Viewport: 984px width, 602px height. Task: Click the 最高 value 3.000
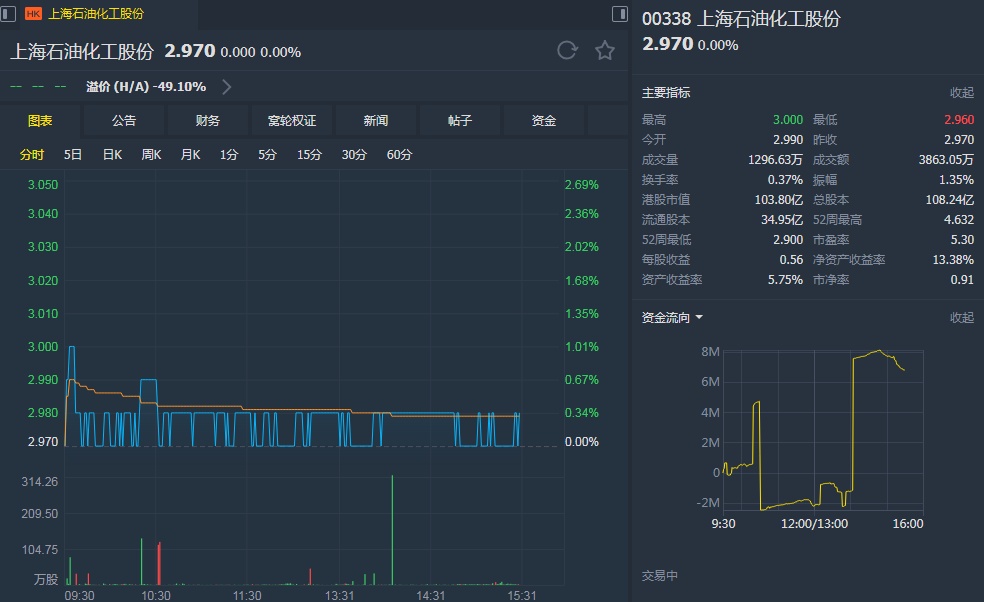pos(788,120)
